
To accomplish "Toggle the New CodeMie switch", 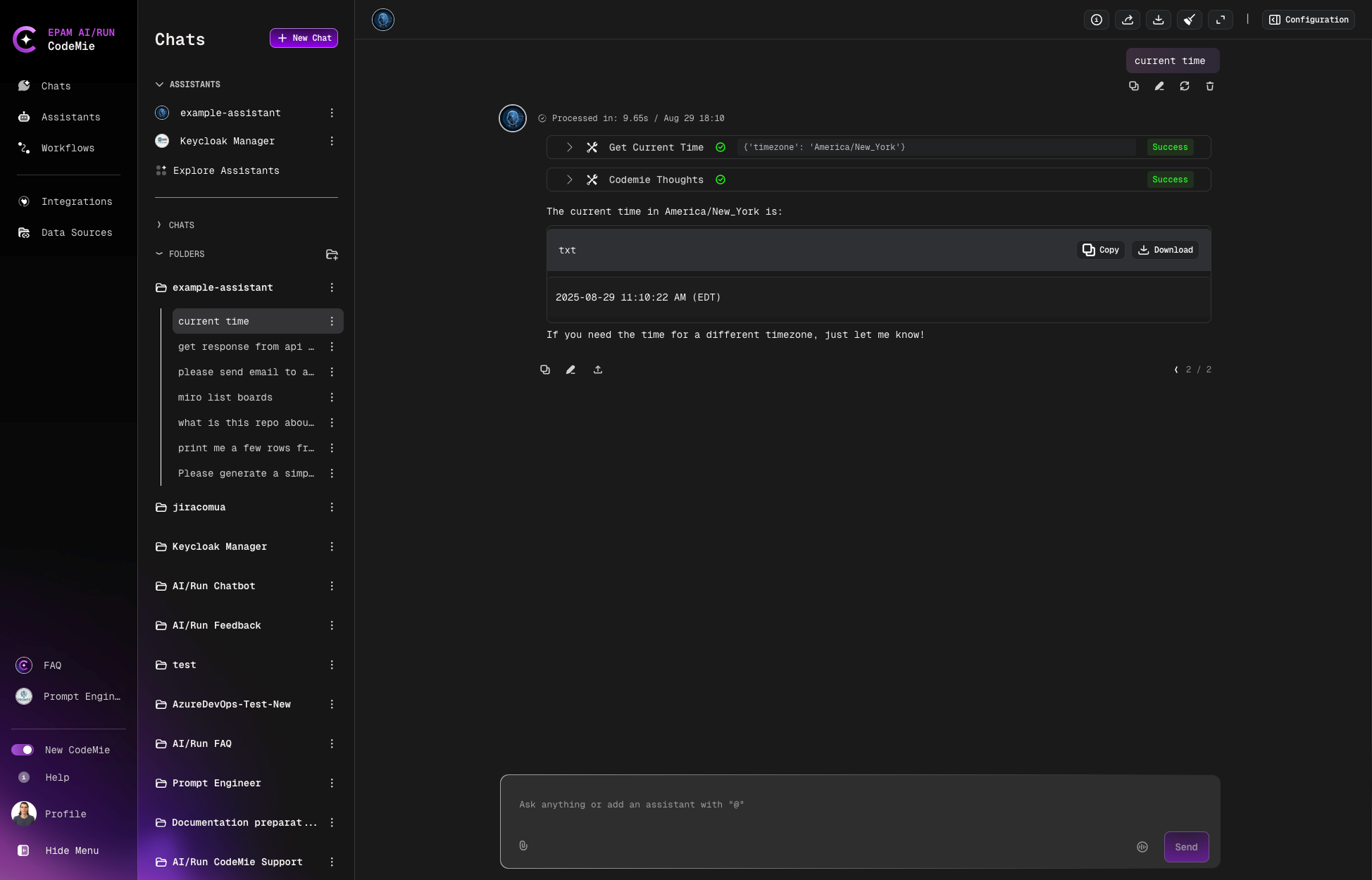I will (23, 750).
